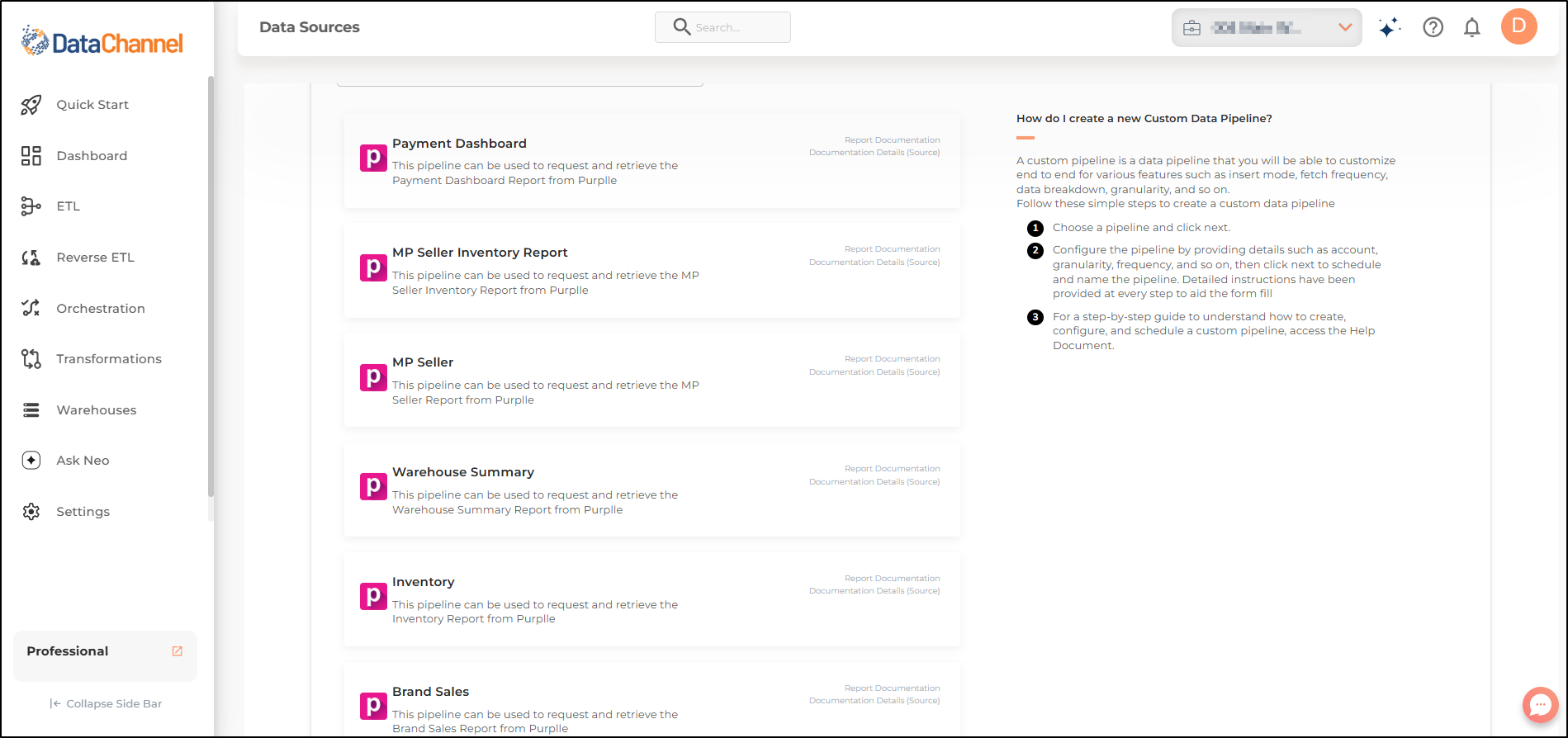Image resolution: width=1568 pixels, height=738 pixels.
Task: Open the notifications bell
Action: pyautogui.click(x=1472, y=28)
